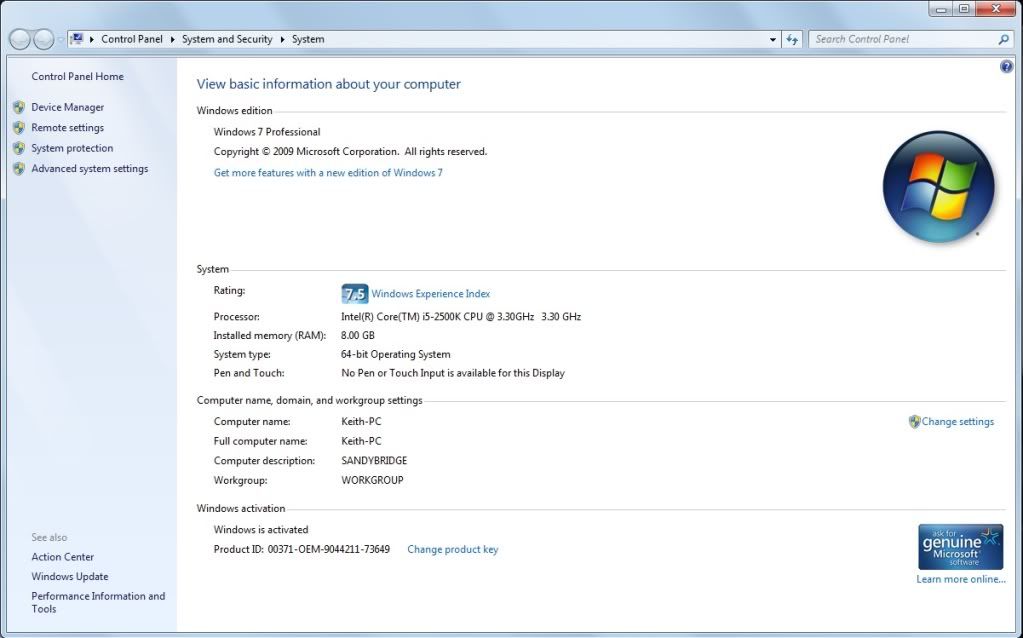Click Get more features with new edition link

[328, 173]
